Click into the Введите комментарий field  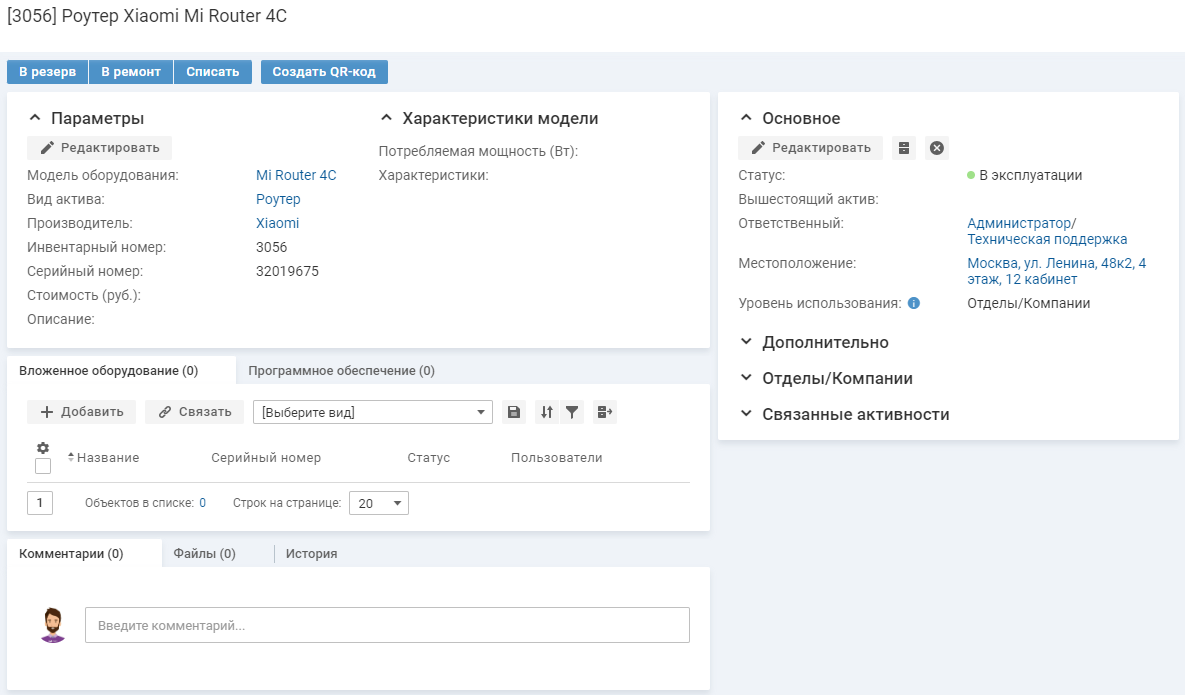[387, 625]
